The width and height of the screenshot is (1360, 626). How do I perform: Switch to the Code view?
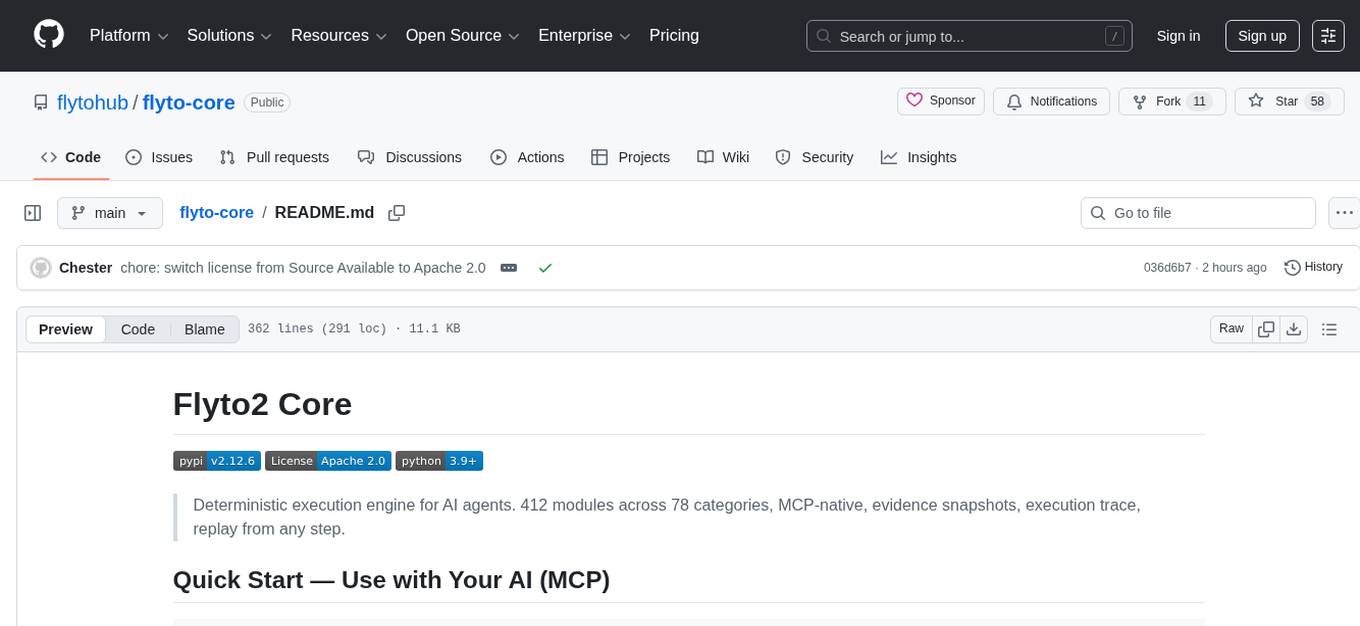pyautogui.click(x=138, y=329)
